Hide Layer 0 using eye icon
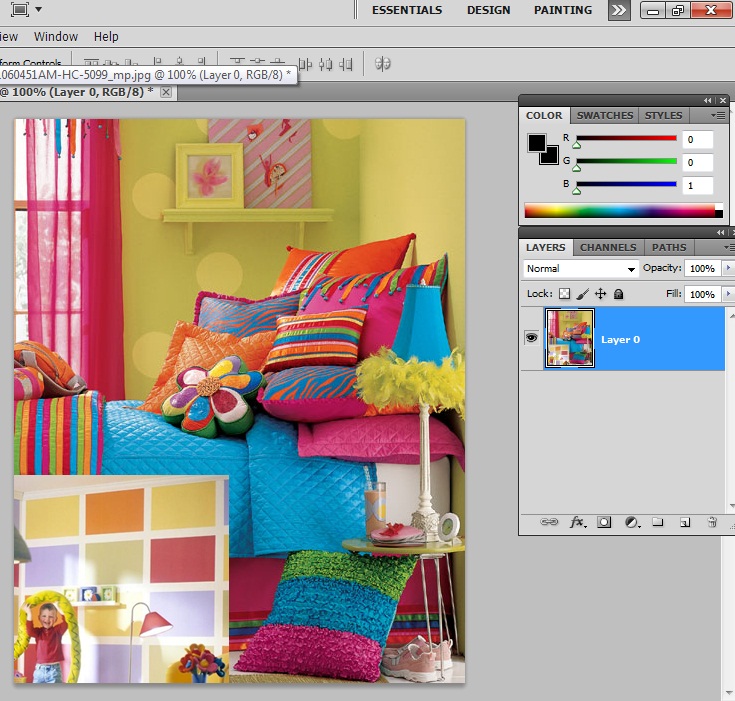The image size is (735, 701). pyautogui.click(x=531, y=339)
